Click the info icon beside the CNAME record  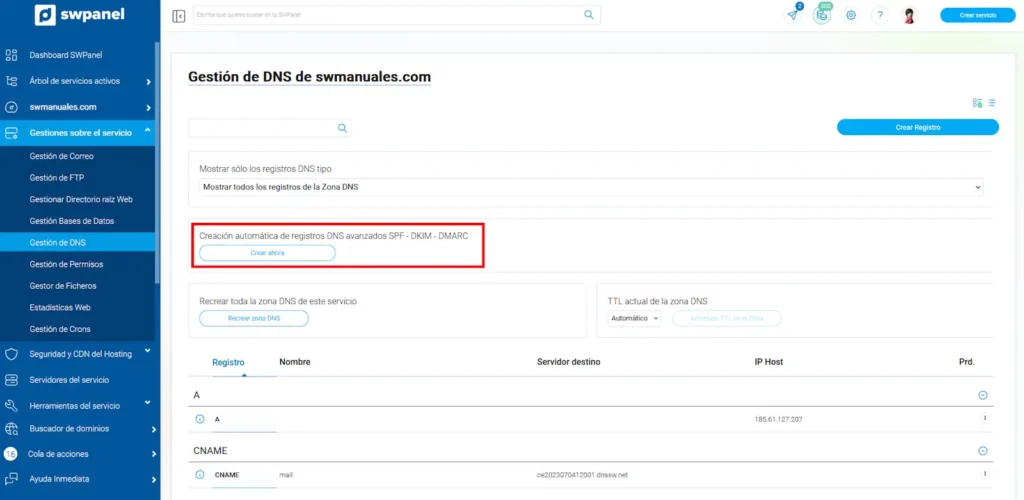click(x=199, y=474)
